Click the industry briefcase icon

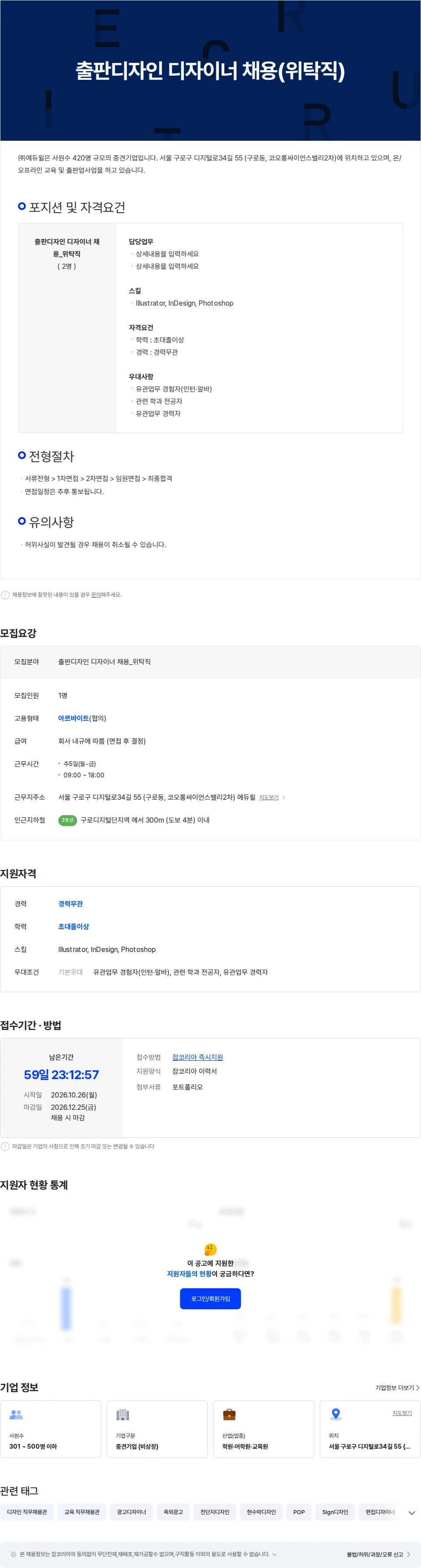click(229, 1415)
